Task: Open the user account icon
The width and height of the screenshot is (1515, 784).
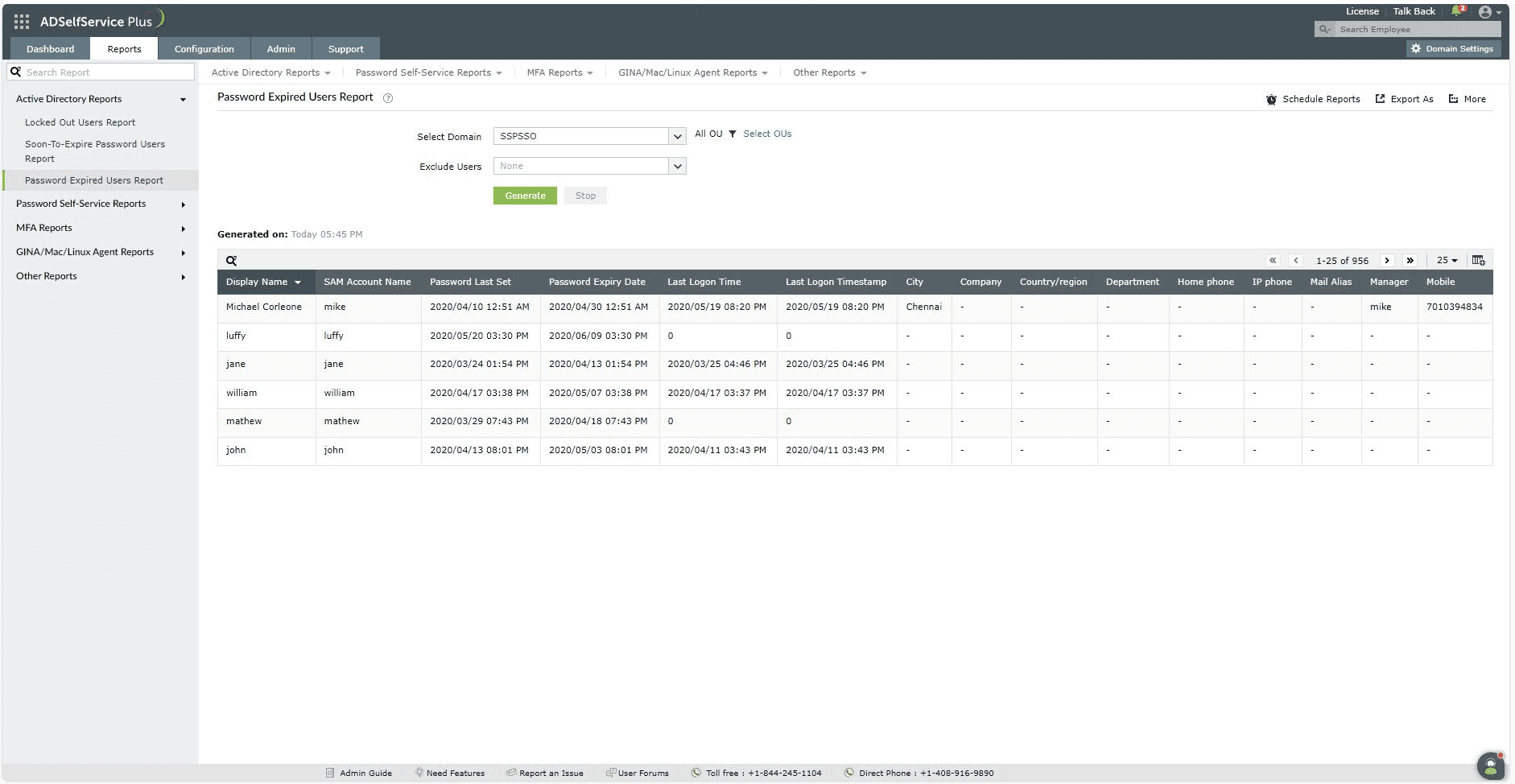Action: click(1484, 11)
